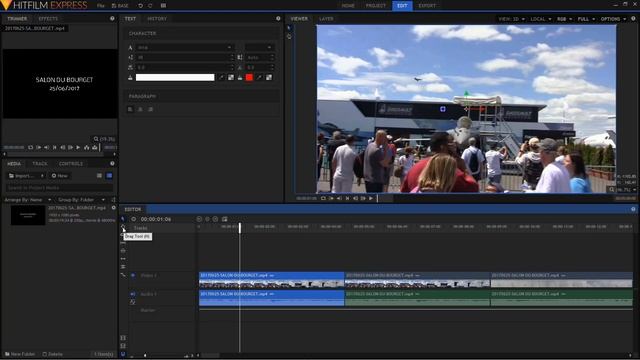The image size is (640, 360).
Task: Switch media panel to thumbnail view
Action: (x=109, y=176)
